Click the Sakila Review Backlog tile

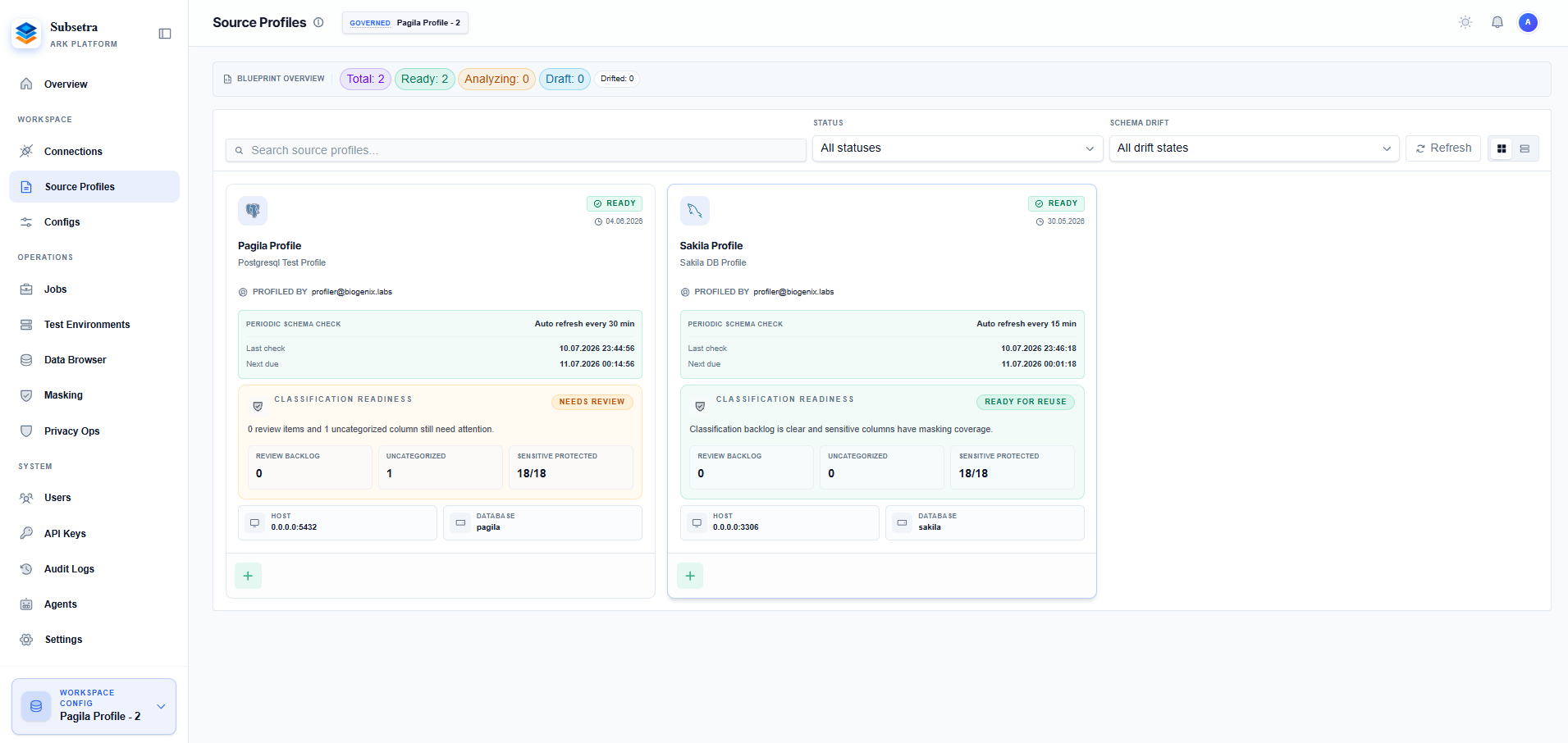752,467
